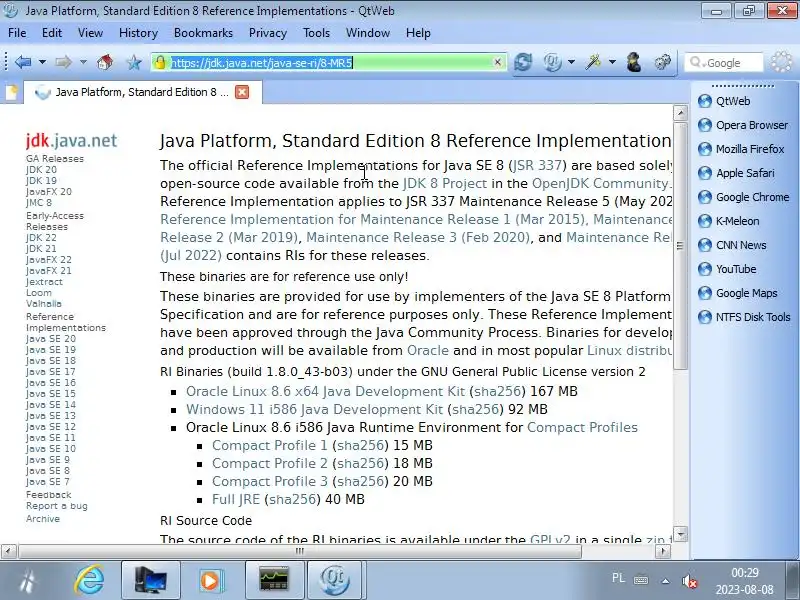Clear the address bar with X
This screenshot has height=600, width=800.
point(497,62)
